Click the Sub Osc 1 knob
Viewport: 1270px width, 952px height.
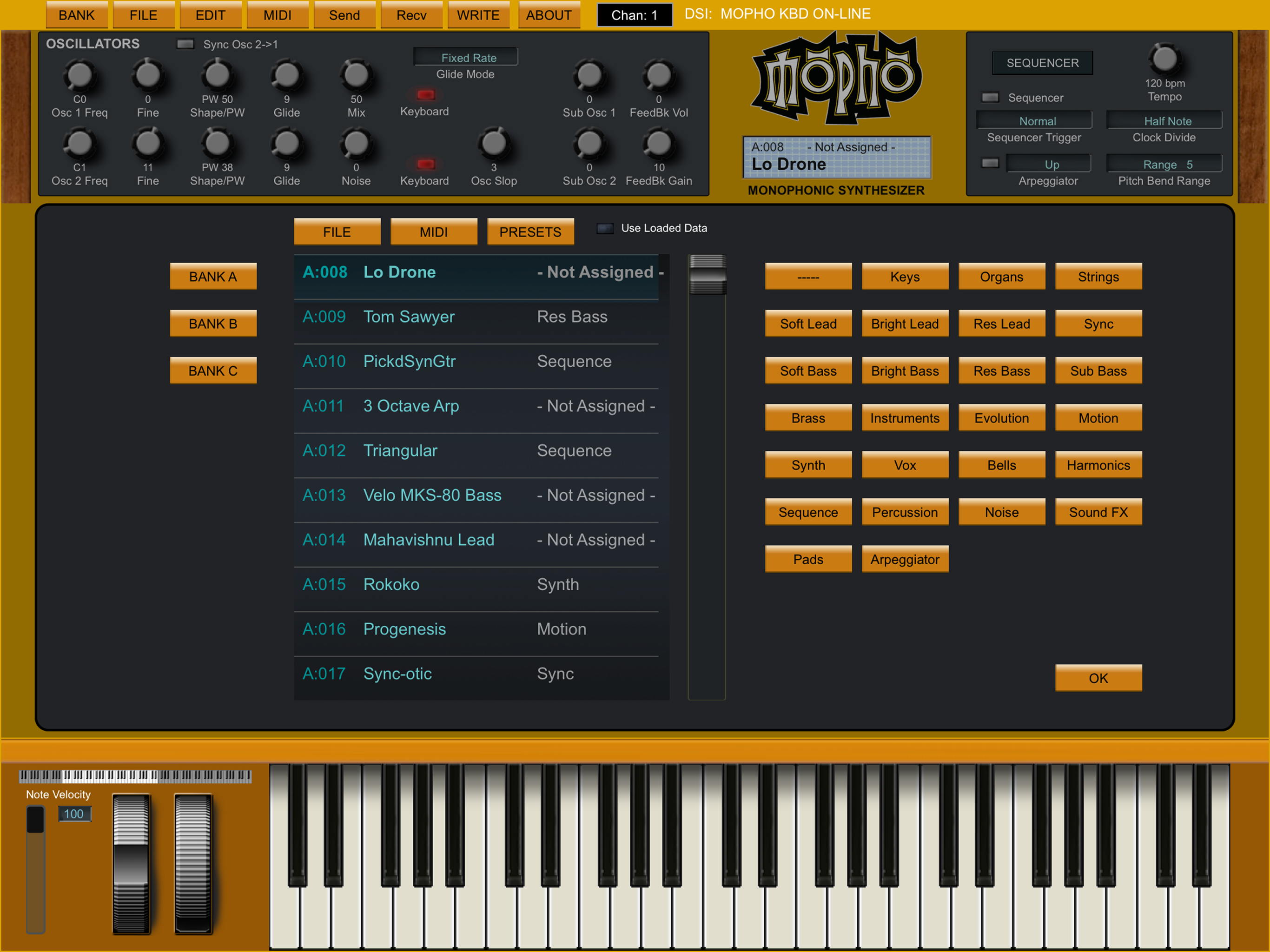click(589, 75)
